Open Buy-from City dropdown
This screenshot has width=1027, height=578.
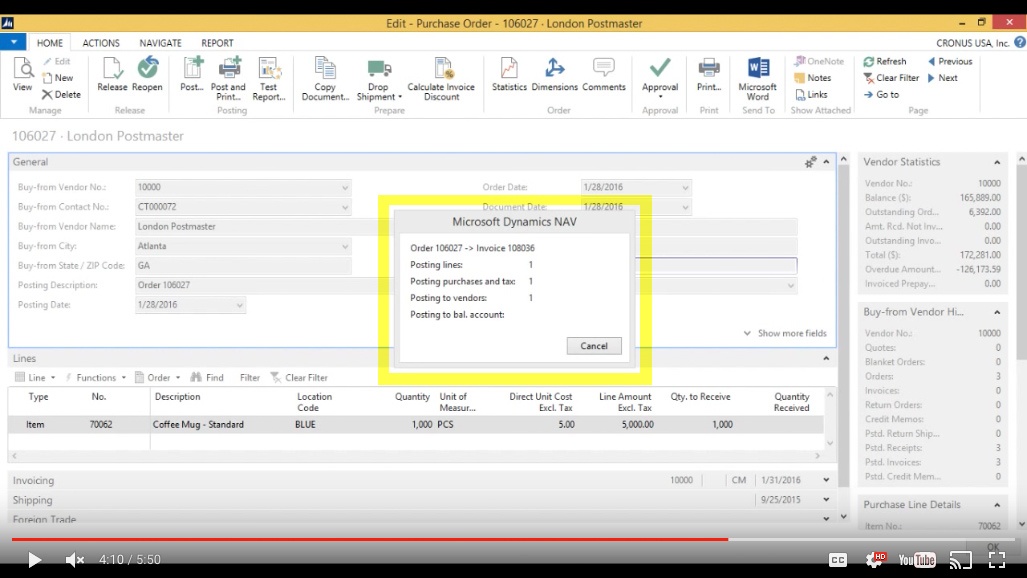tap(345, 246)
